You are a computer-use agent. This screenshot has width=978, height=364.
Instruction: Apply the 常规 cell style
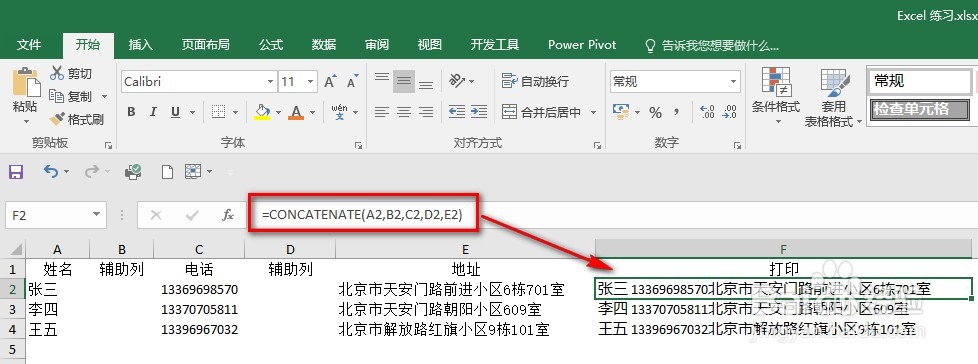919,81
